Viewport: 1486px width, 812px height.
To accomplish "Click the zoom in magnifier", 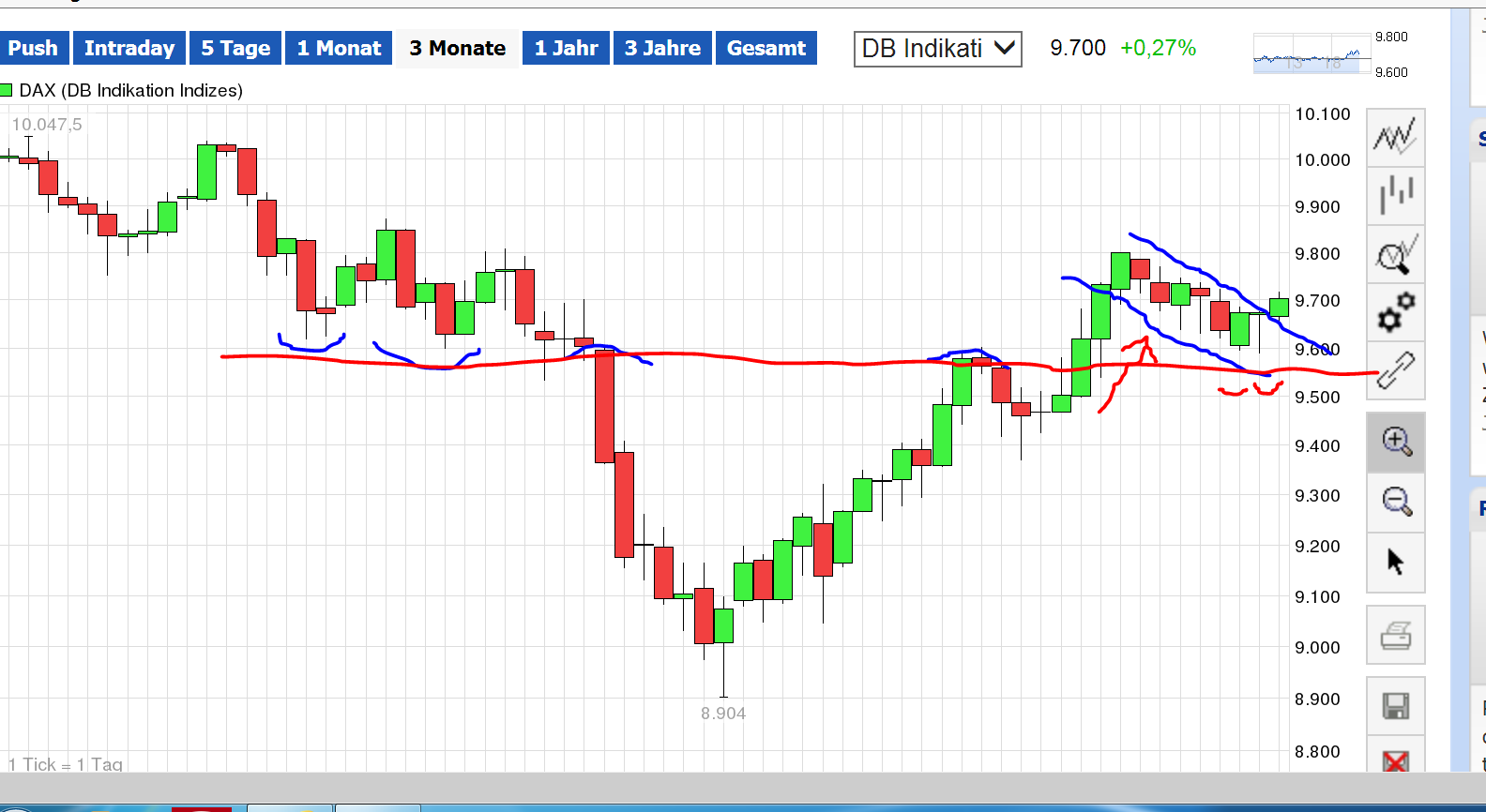I will coord(1395,442).
